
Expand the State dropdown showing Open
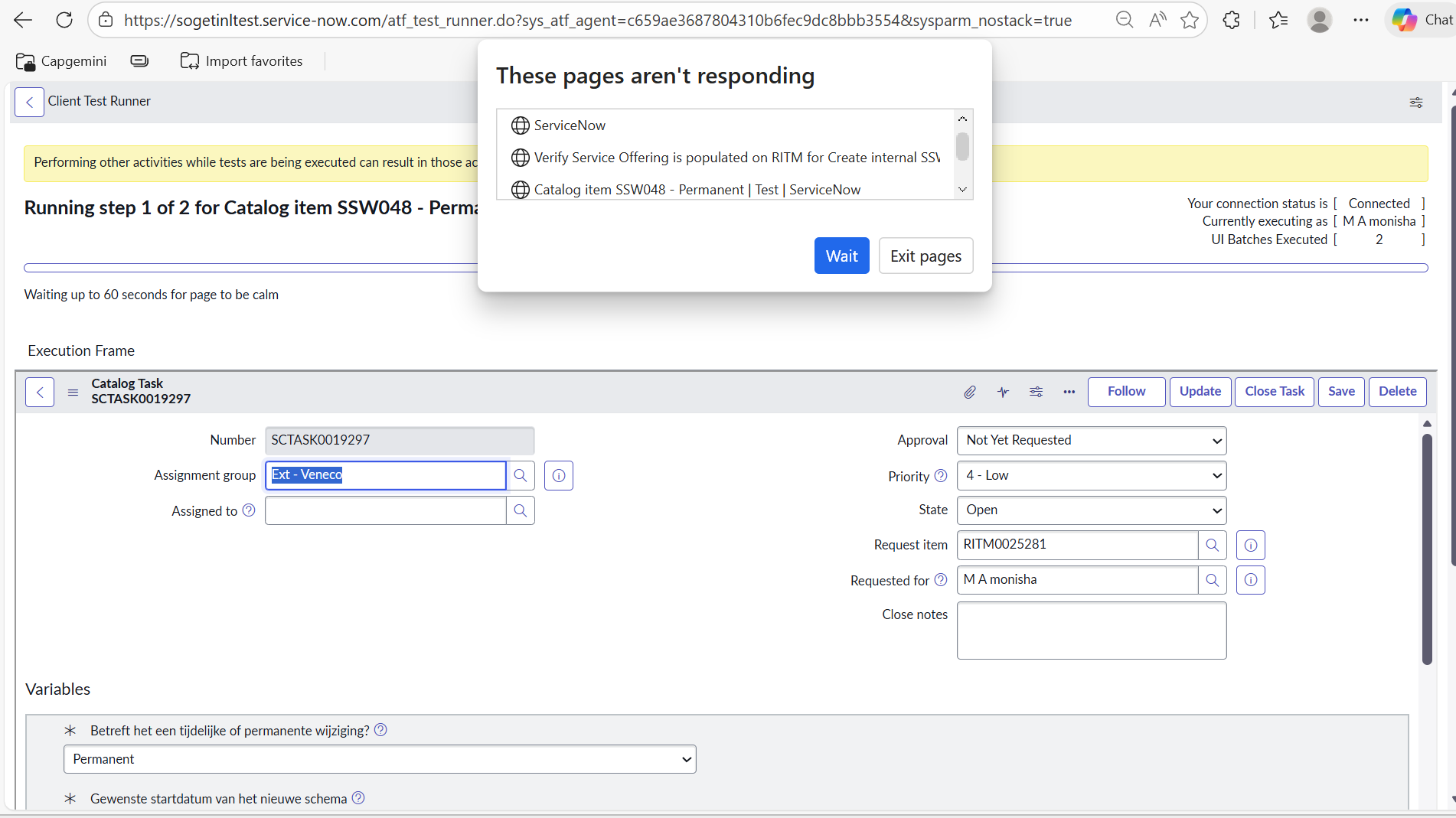(1091, 510)
